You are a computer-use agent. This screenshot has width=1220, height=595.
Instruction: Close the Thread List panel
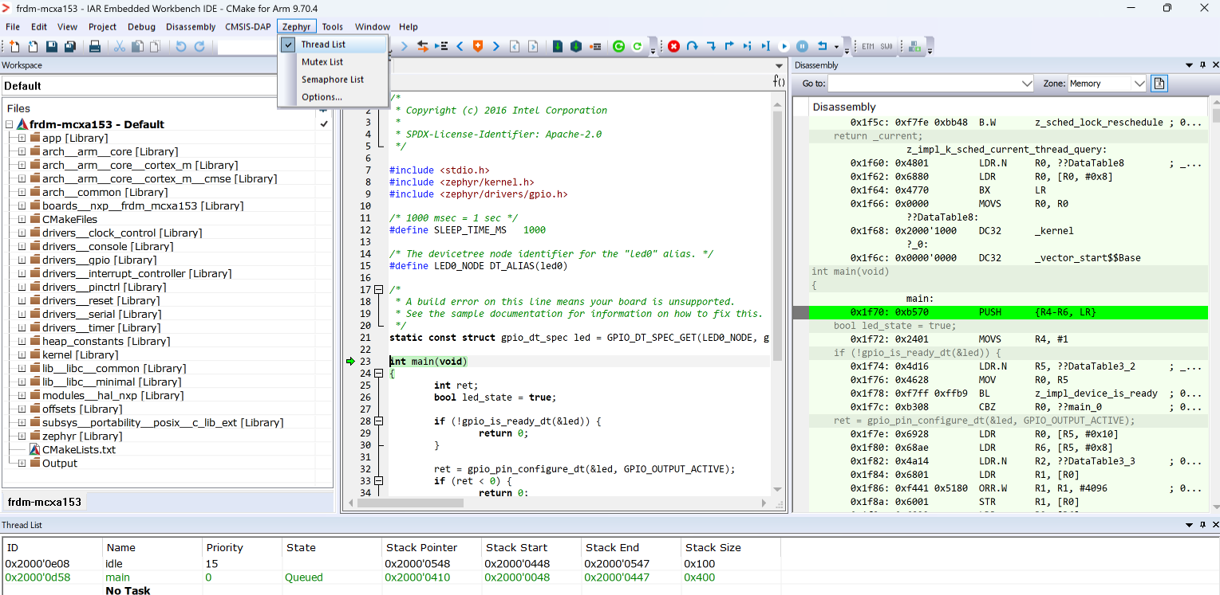(x=1215, y=524)
